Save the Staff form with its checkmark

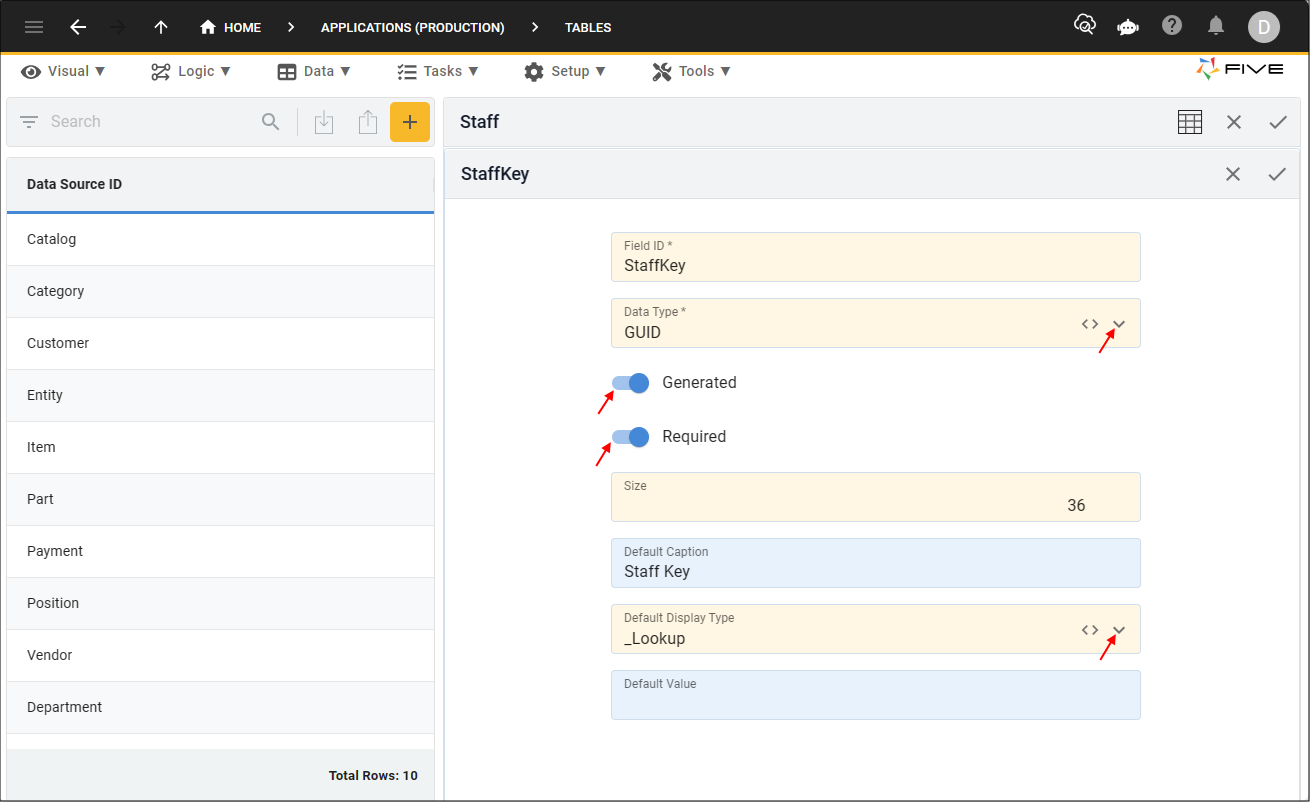click(x=1278, y=122)
